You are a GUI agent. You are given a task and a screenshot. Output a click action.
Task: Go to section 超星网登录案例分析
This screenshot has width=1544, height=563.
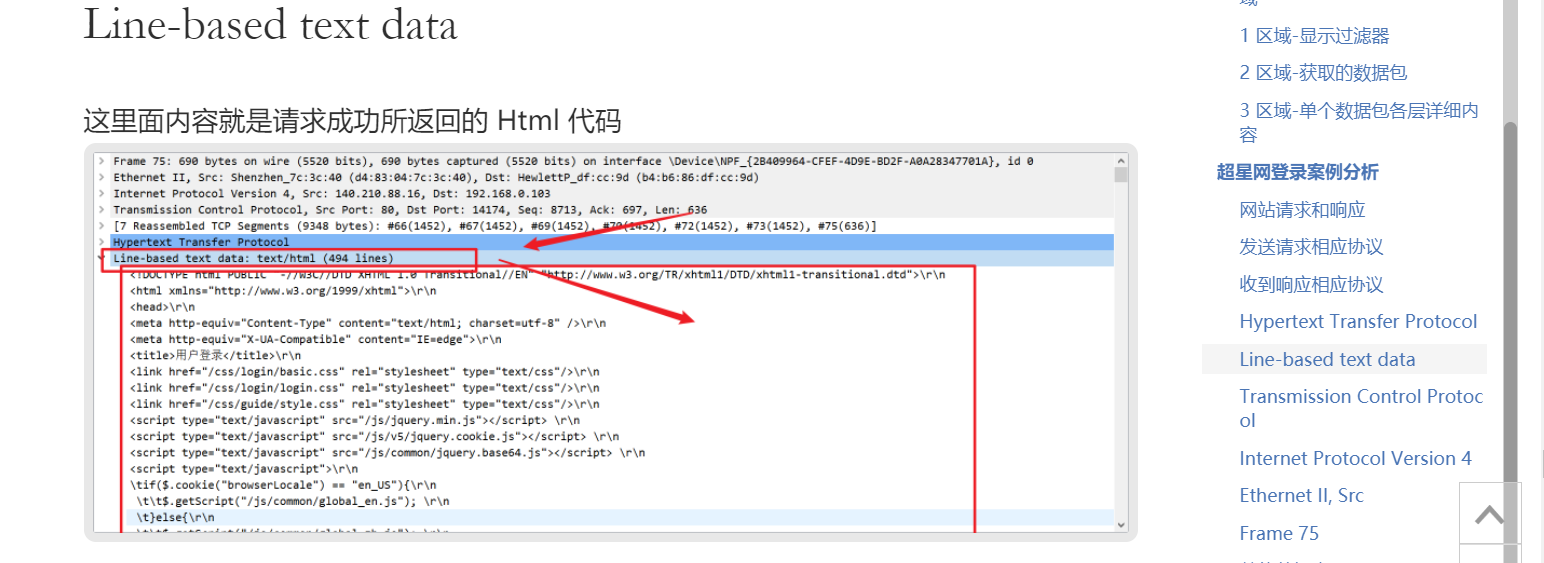tap(1297, 172)
